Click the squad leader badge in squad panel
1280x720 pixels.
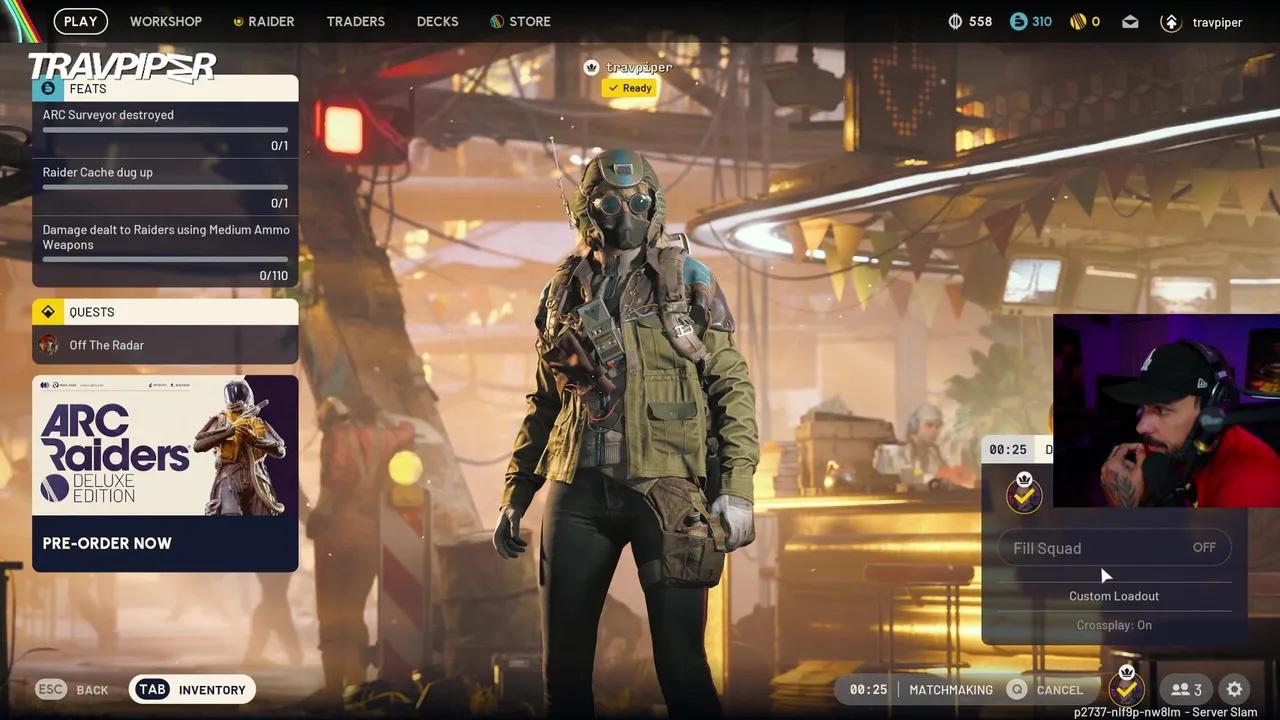point(1024,493)
